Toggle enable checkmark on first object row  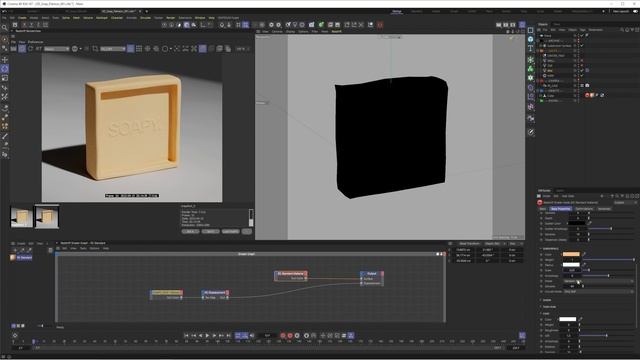(582, 36)
